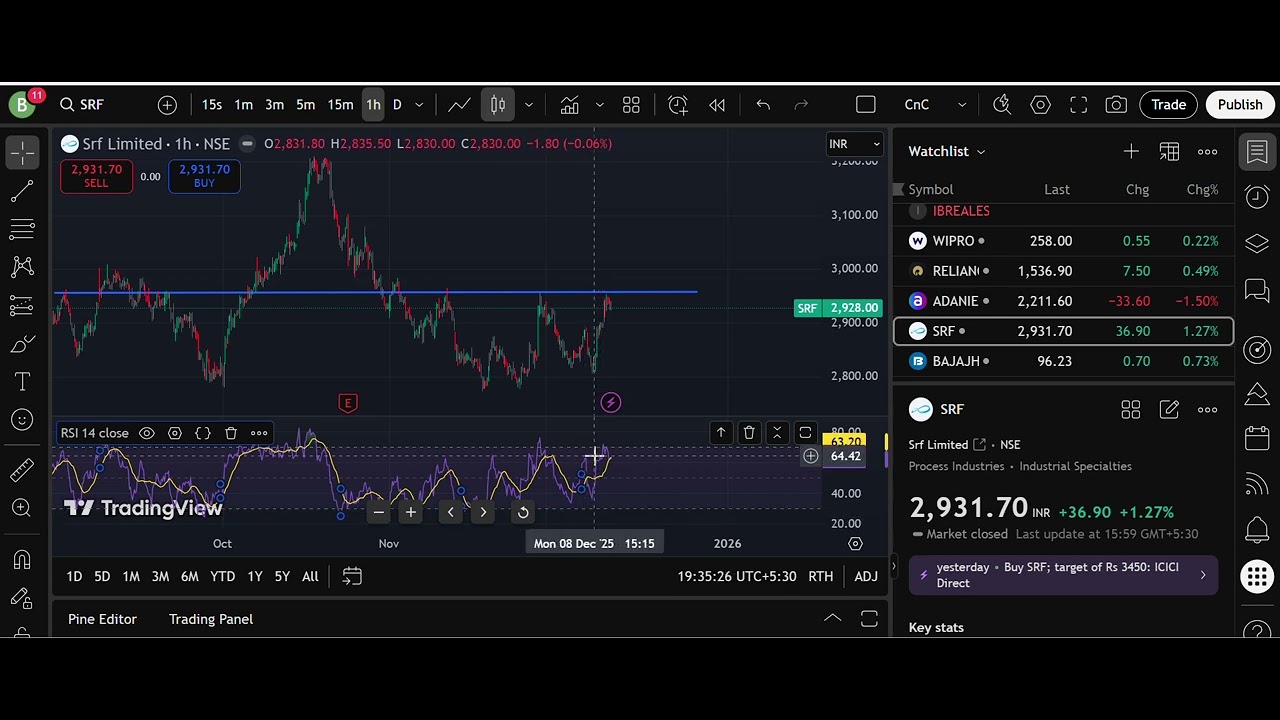
Task: Open the SRF symbol search box
Action: [x=82, y=104]
